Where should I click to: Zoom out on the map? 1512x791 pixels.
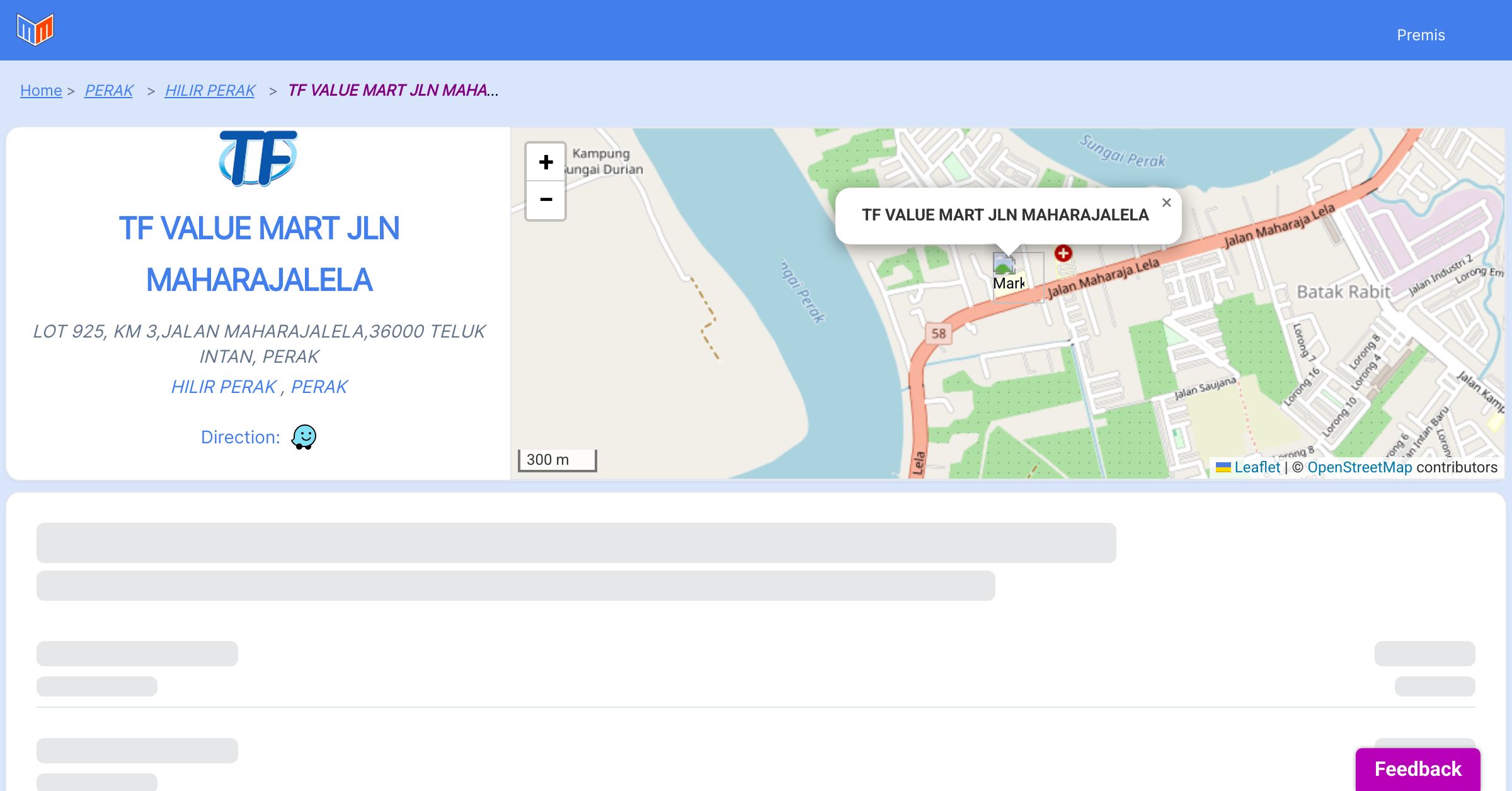coord(546,200)
